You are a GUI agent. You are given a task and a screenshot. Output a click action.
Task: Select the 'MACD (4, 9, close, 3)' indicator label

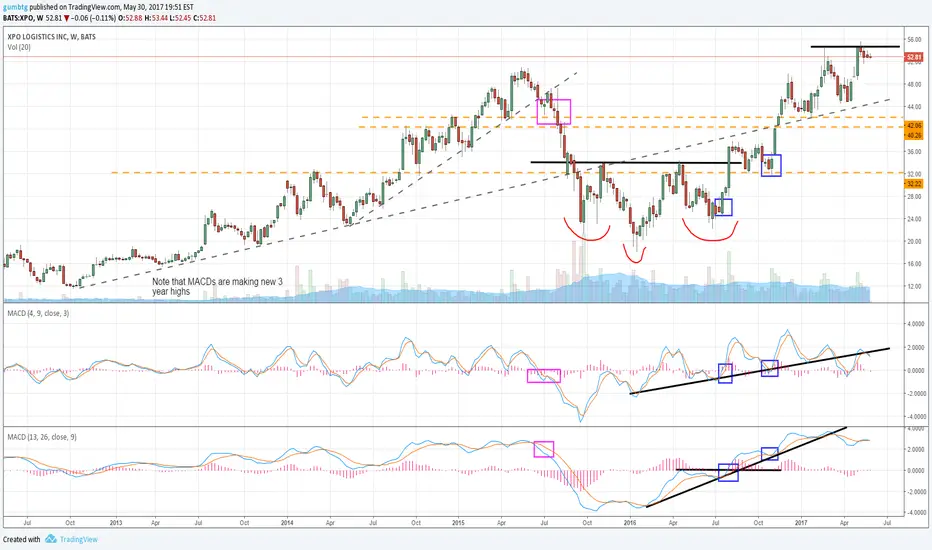tap(38, 313)
